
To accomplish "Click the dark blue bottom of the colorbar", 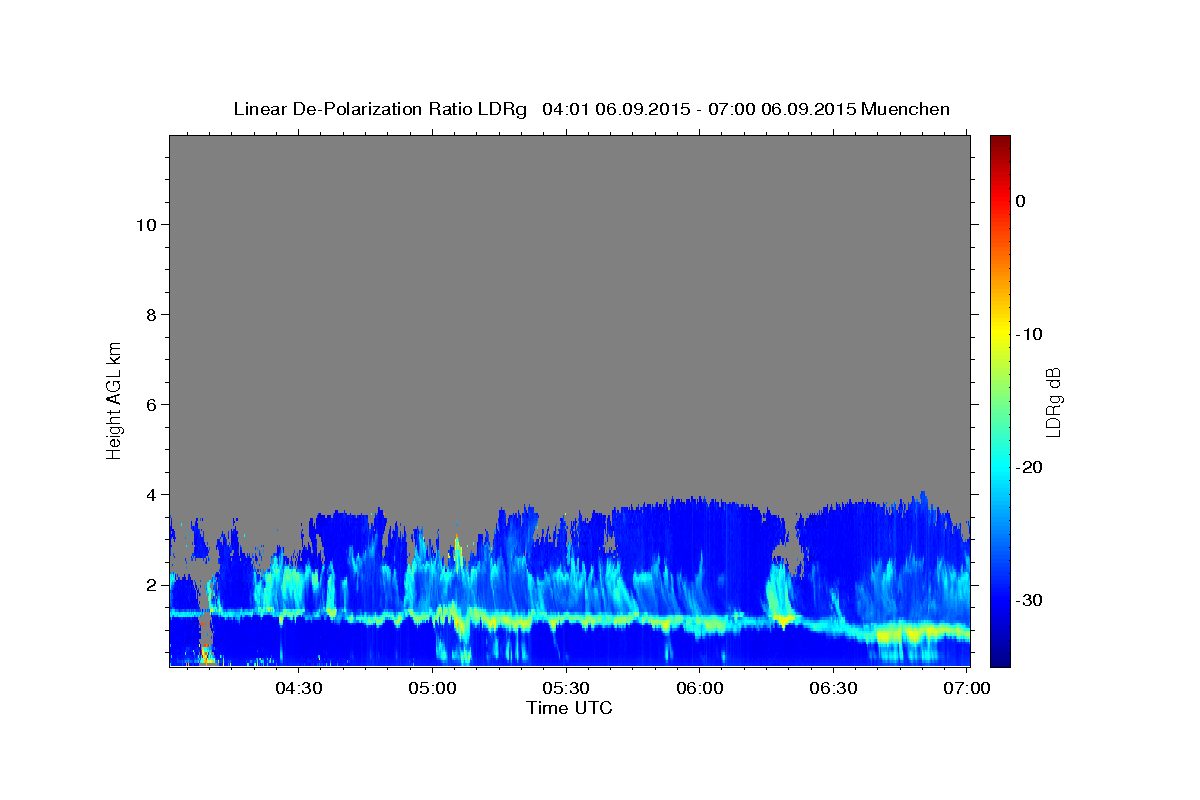I will tap(1000, 658).
